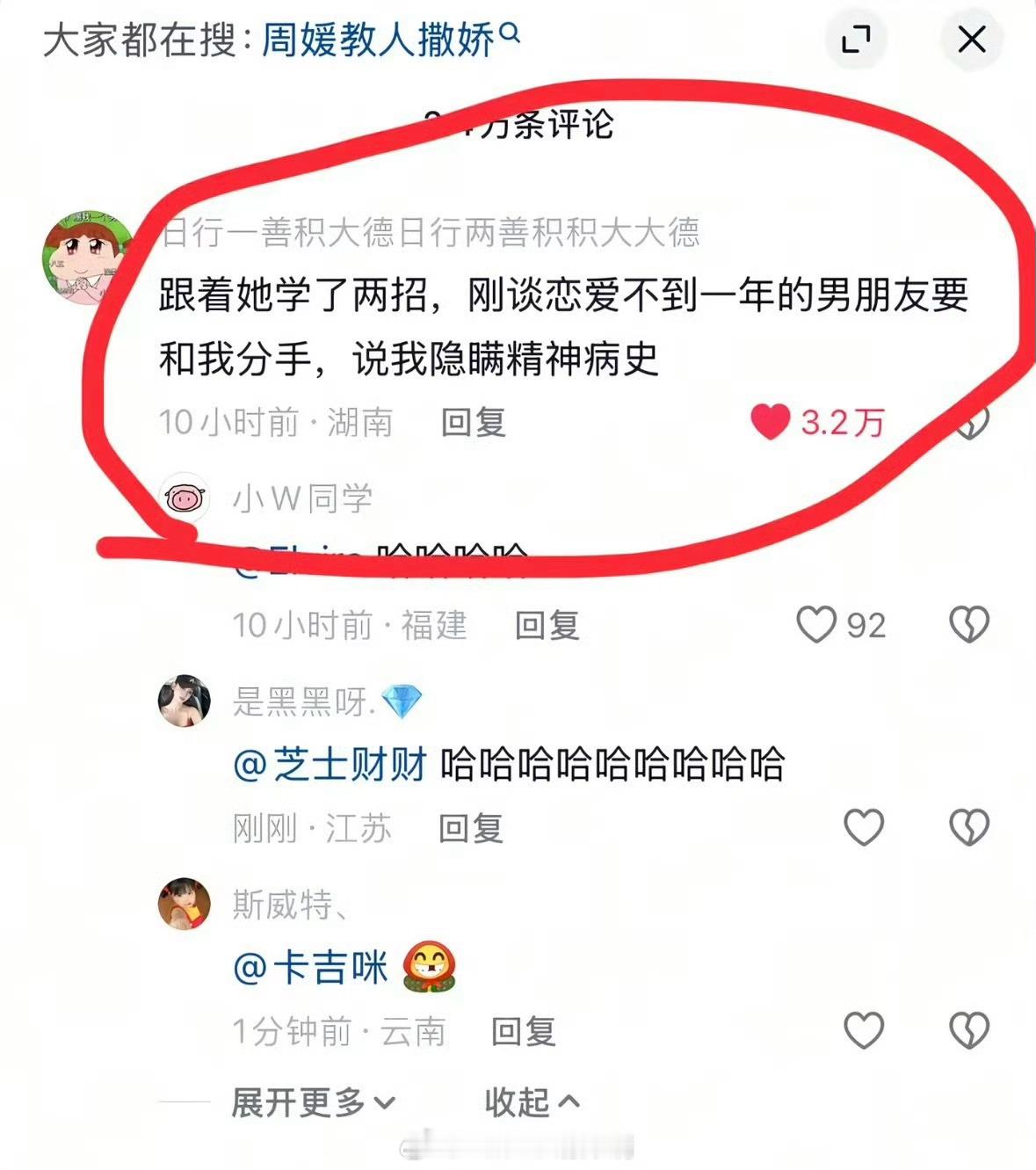Open 斯威特's profile avatar

185,903
